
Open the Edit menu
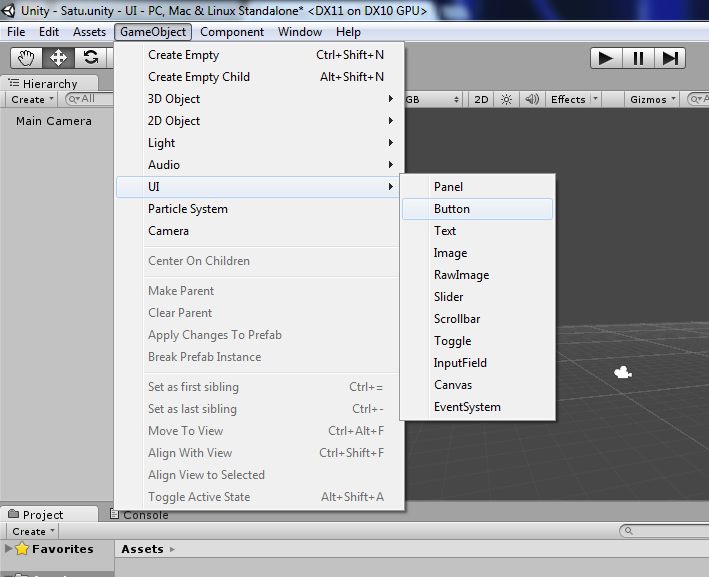49,32
